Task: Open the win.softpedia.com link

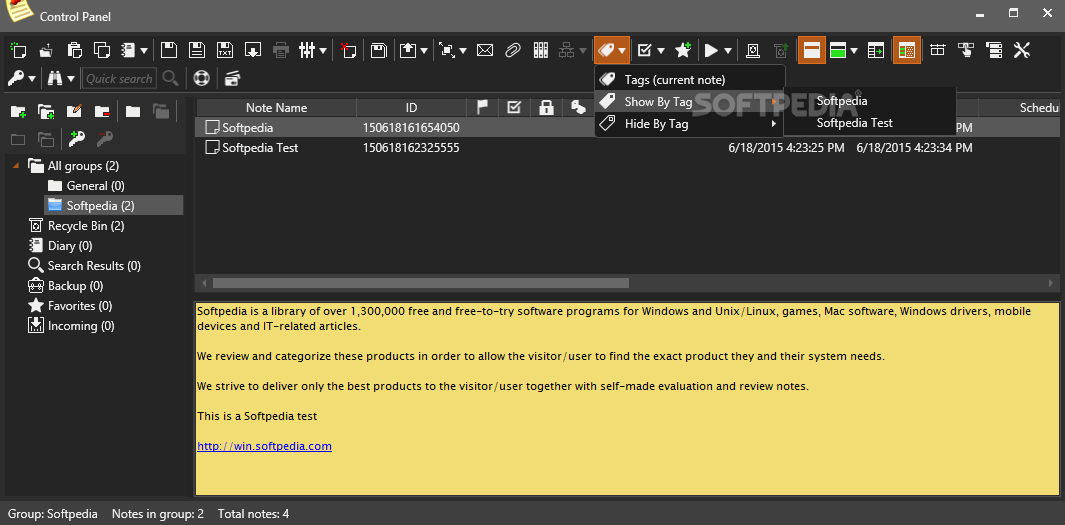Action: pyautogui.click(x=264, y=446)
